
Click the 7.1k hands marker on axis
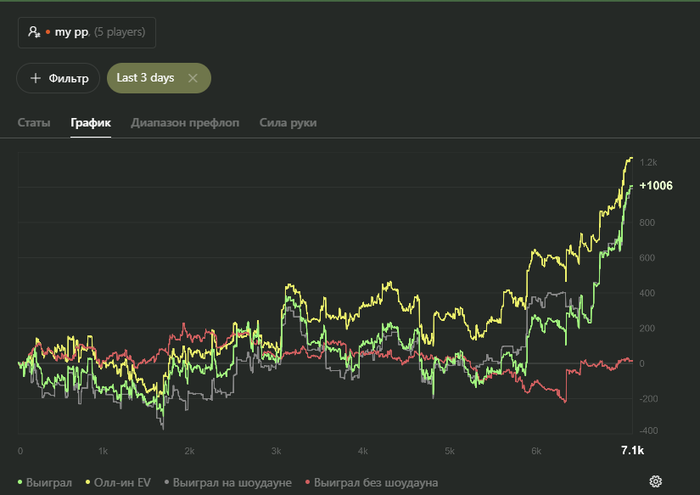(x=632, y=450)
